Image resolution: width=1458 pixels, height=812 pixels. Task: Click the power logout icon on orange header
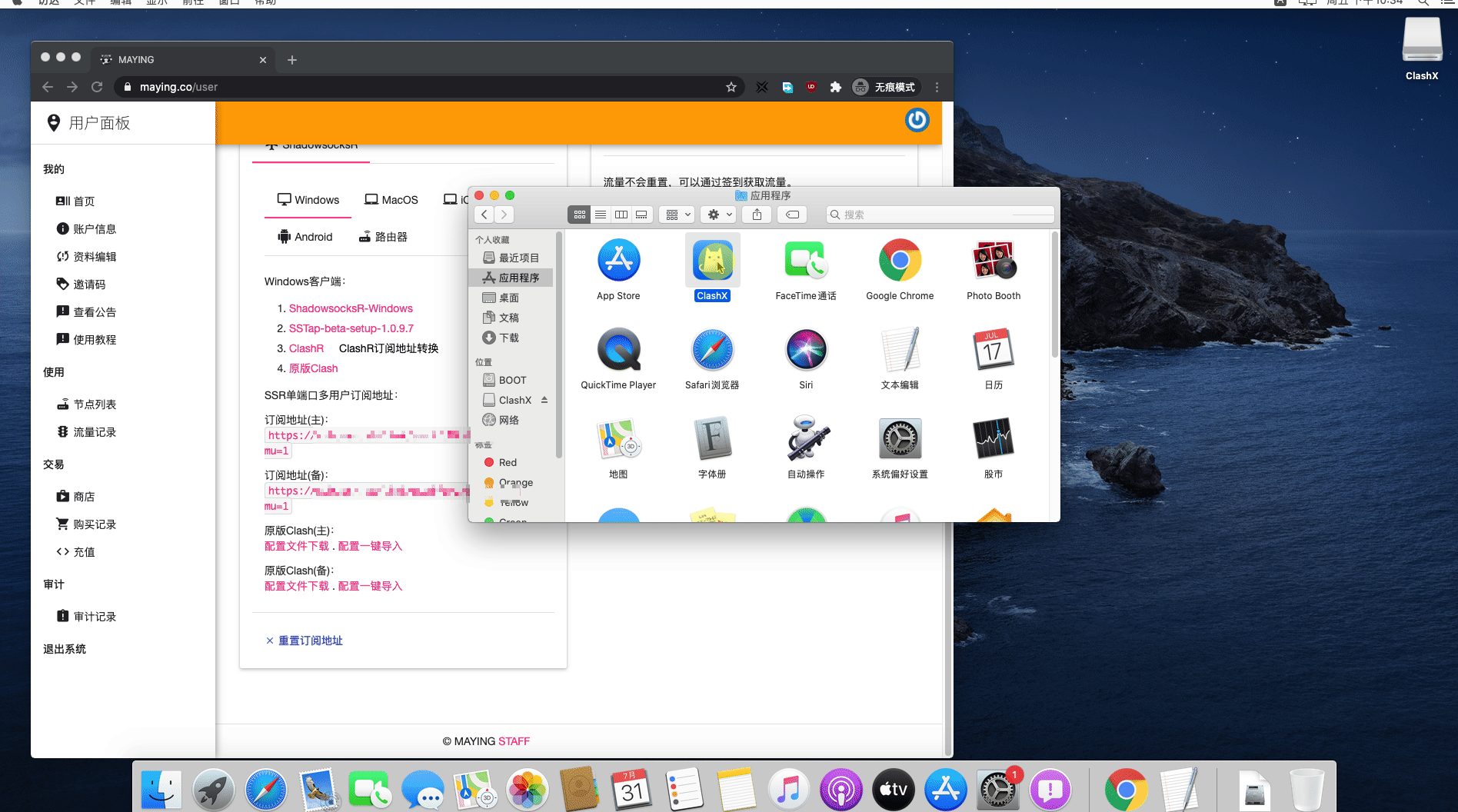(x=917, y=120)
